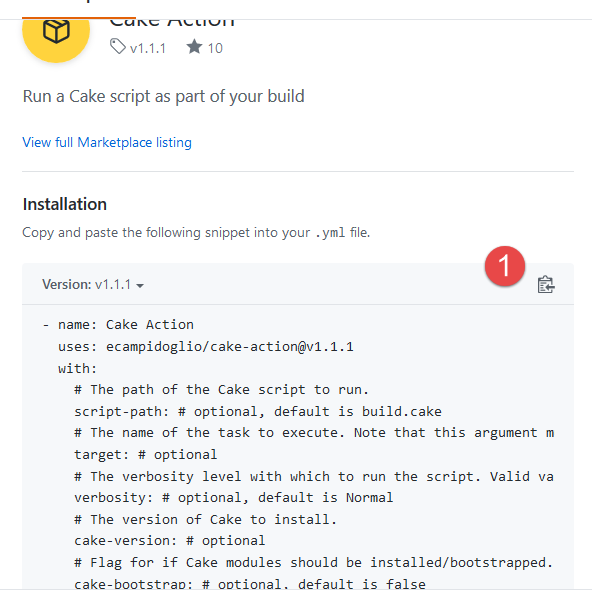Image resolution: width=592 pixels, height=593 pixels.
Task: Click the verbosity default Normal line
Action: click(233, 498)
